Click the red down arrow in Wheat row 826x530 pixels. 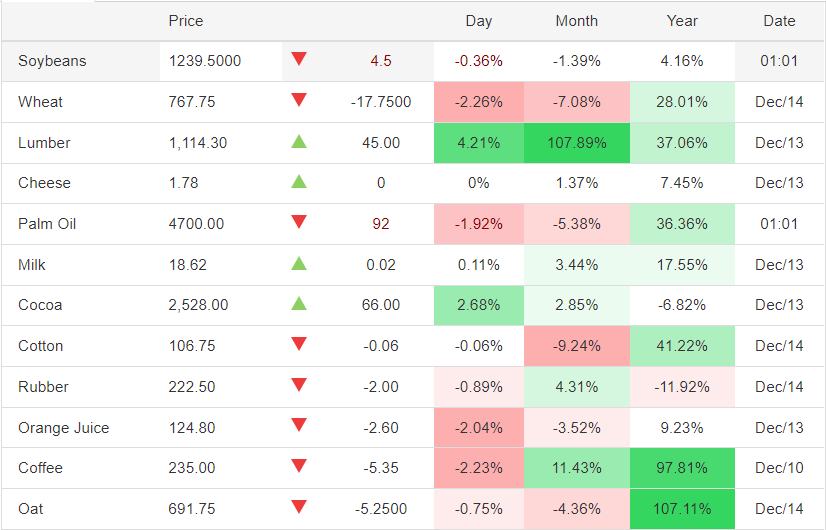[299, 100]
